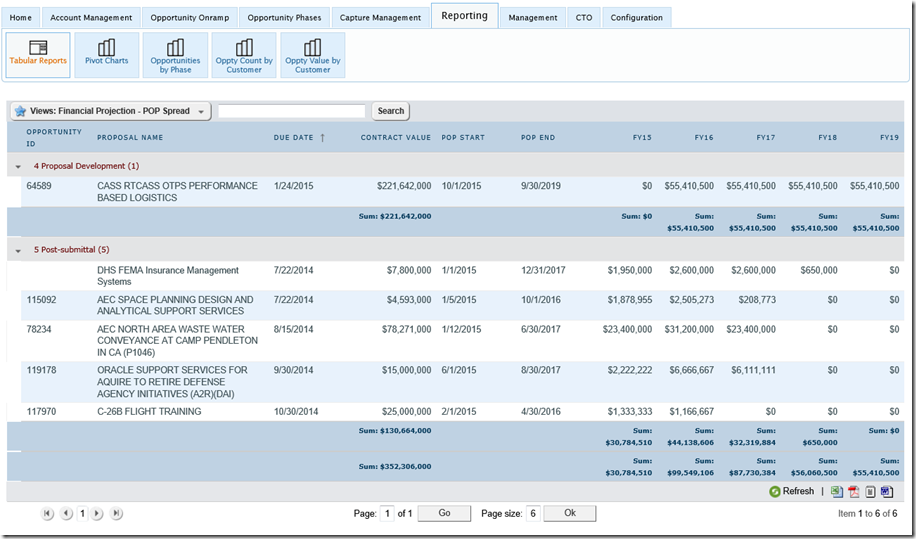Click the opportunity ID 119178 cell

tap(41, 370)
